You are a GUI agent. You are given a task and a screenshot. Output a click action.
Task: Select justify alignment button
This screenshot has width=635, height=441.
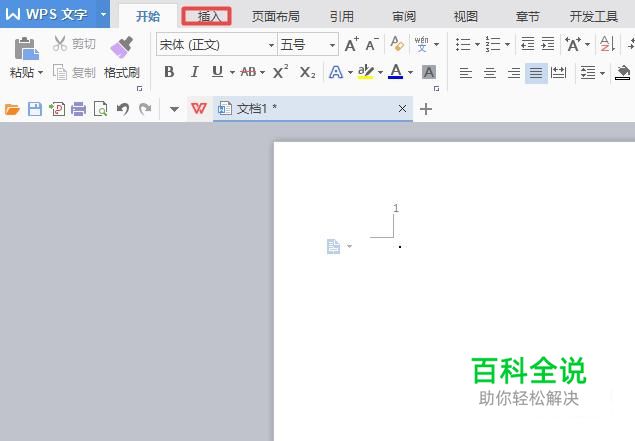(536, 73)
